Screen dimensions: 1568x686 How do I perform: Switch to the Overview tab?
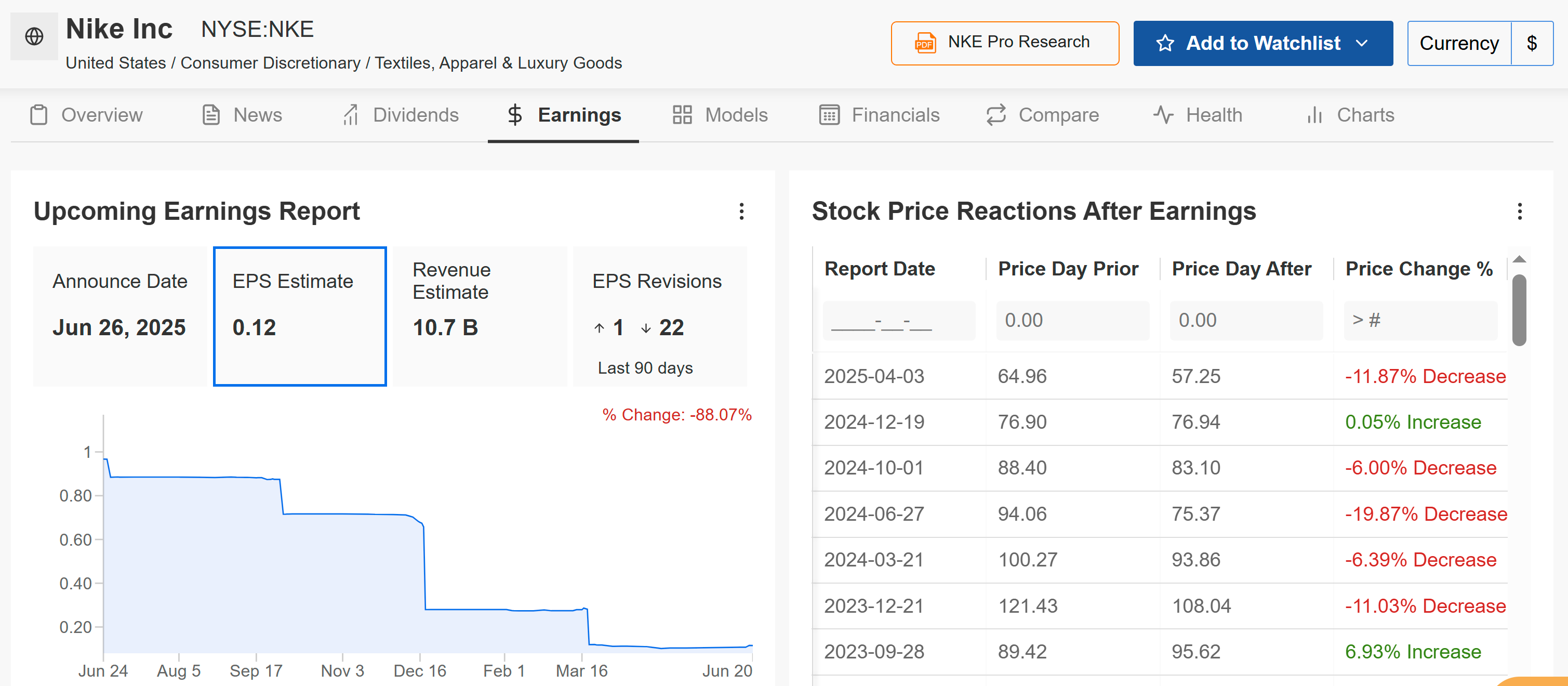click(86, 115)
